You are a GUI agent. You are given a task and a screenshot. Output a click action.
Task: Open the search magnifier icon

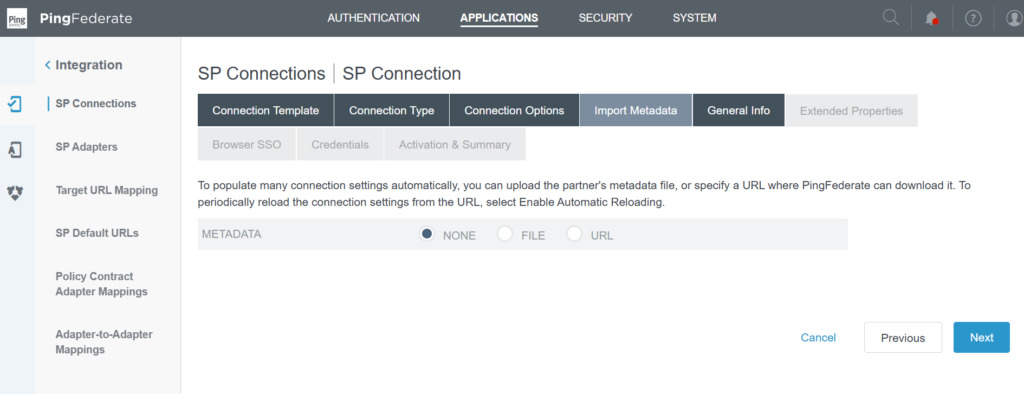(890, 18)
